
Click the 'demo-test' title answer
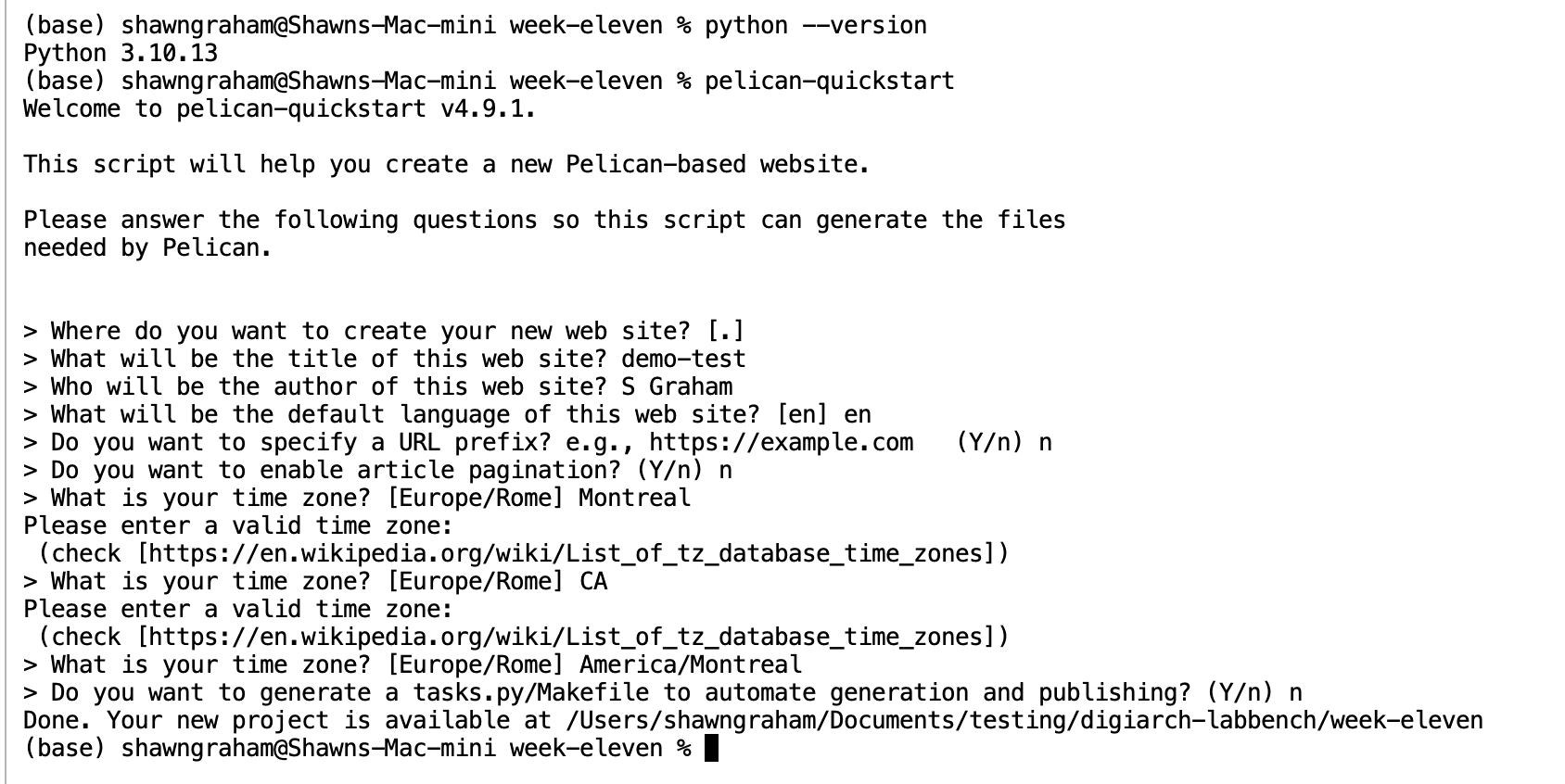[683, 359]
